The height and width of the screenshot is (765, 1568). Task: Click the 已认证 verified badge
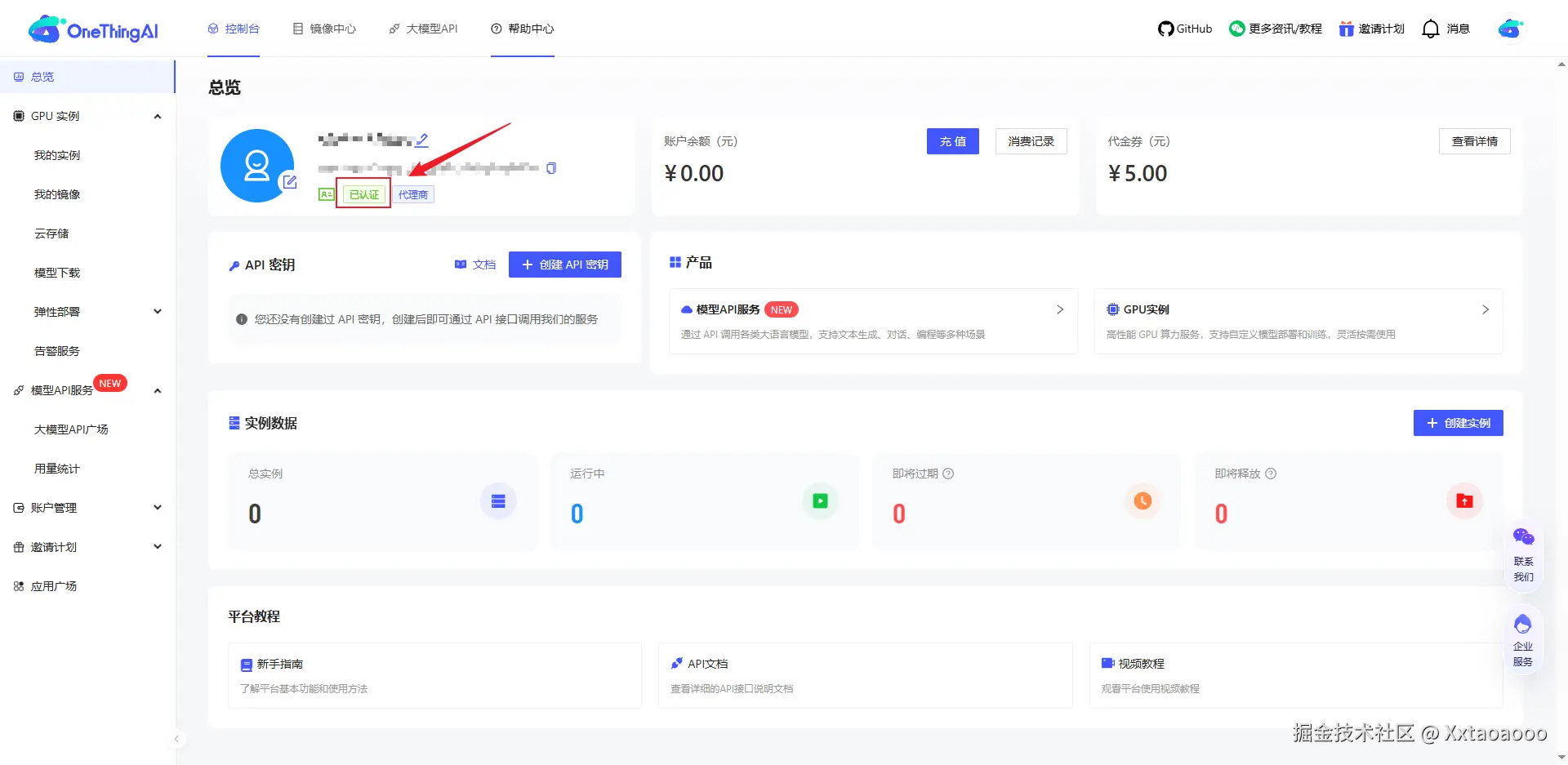363,194
